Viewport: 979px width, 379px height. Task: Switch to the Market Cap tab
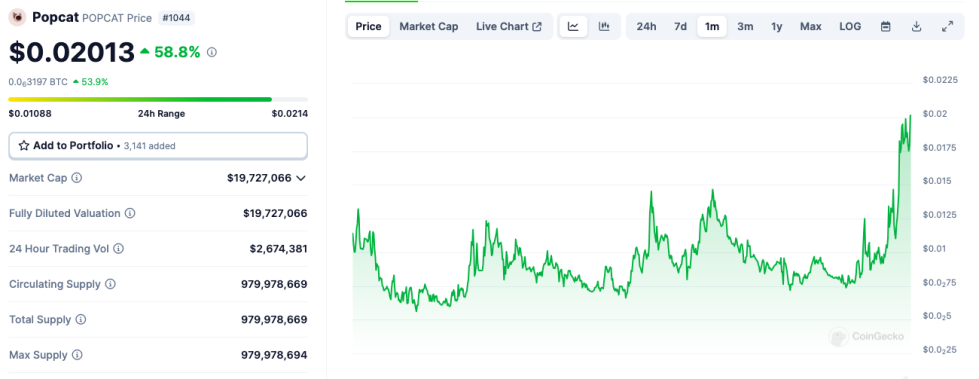pyautogui.click(x=429, y=26)
